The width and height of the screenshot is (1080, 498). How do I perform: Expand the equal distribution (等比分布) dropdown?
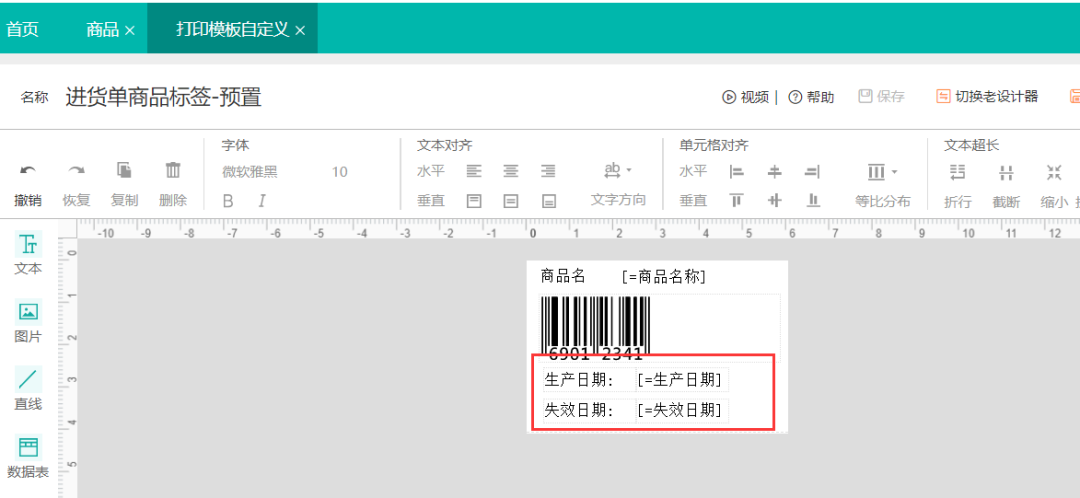pos(883,172)
